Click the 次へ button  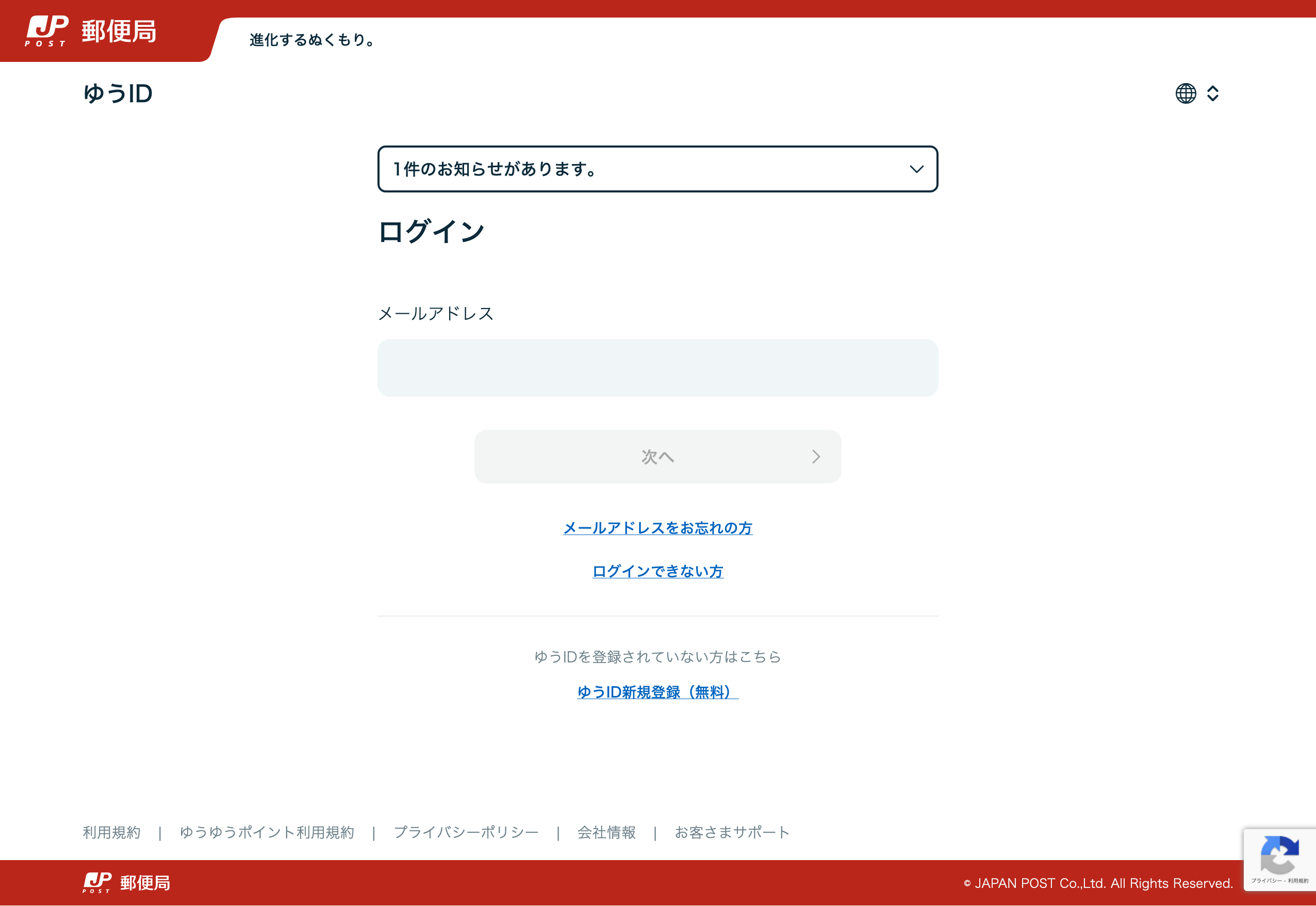coord(657,457)
